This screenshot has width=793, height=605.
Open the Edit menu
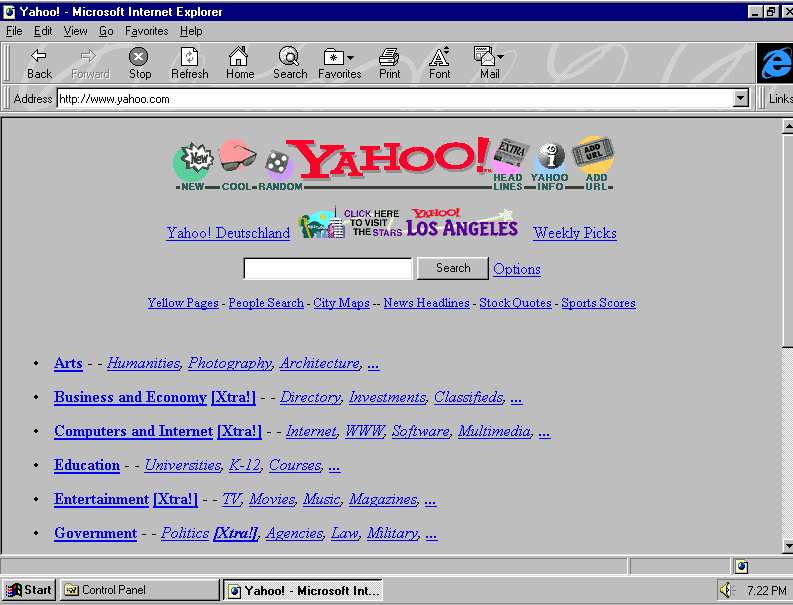[43, 31]
